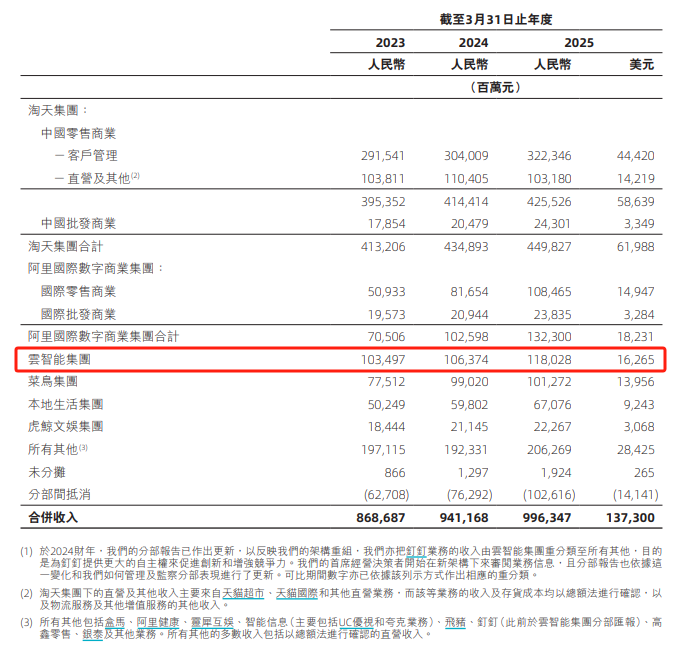The width and height of the screenshot is (688, 649).
Task: Select the 淘天集團合計 row label
Action: click(x=66, y=245)
